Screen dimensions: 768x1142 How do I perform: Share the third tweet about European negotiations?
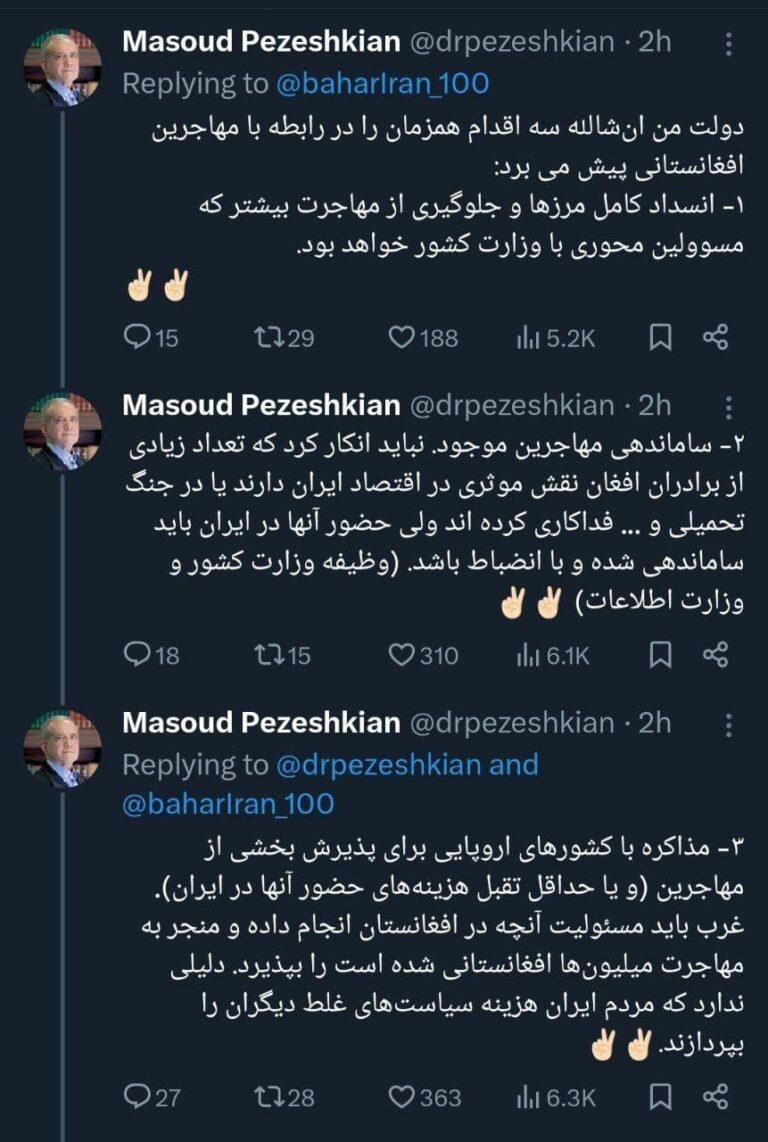click(x=716, y=1097)
